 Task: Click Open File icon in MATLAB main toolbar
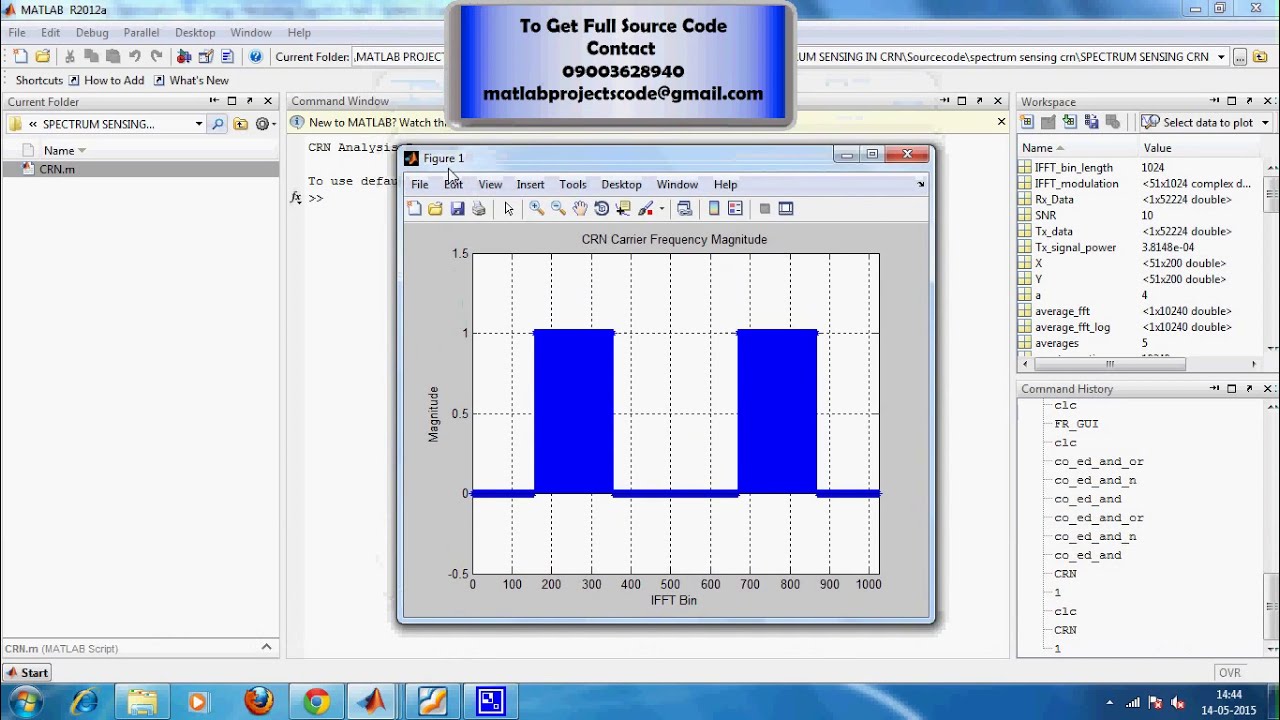tap(42, 57)
